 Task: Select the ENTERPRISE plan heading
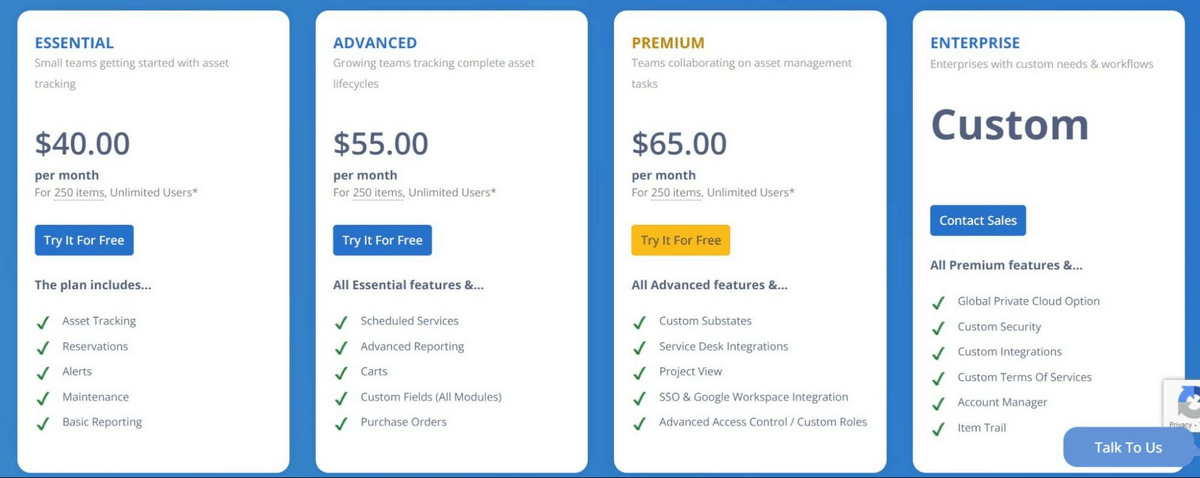click(x=974, y=43)
